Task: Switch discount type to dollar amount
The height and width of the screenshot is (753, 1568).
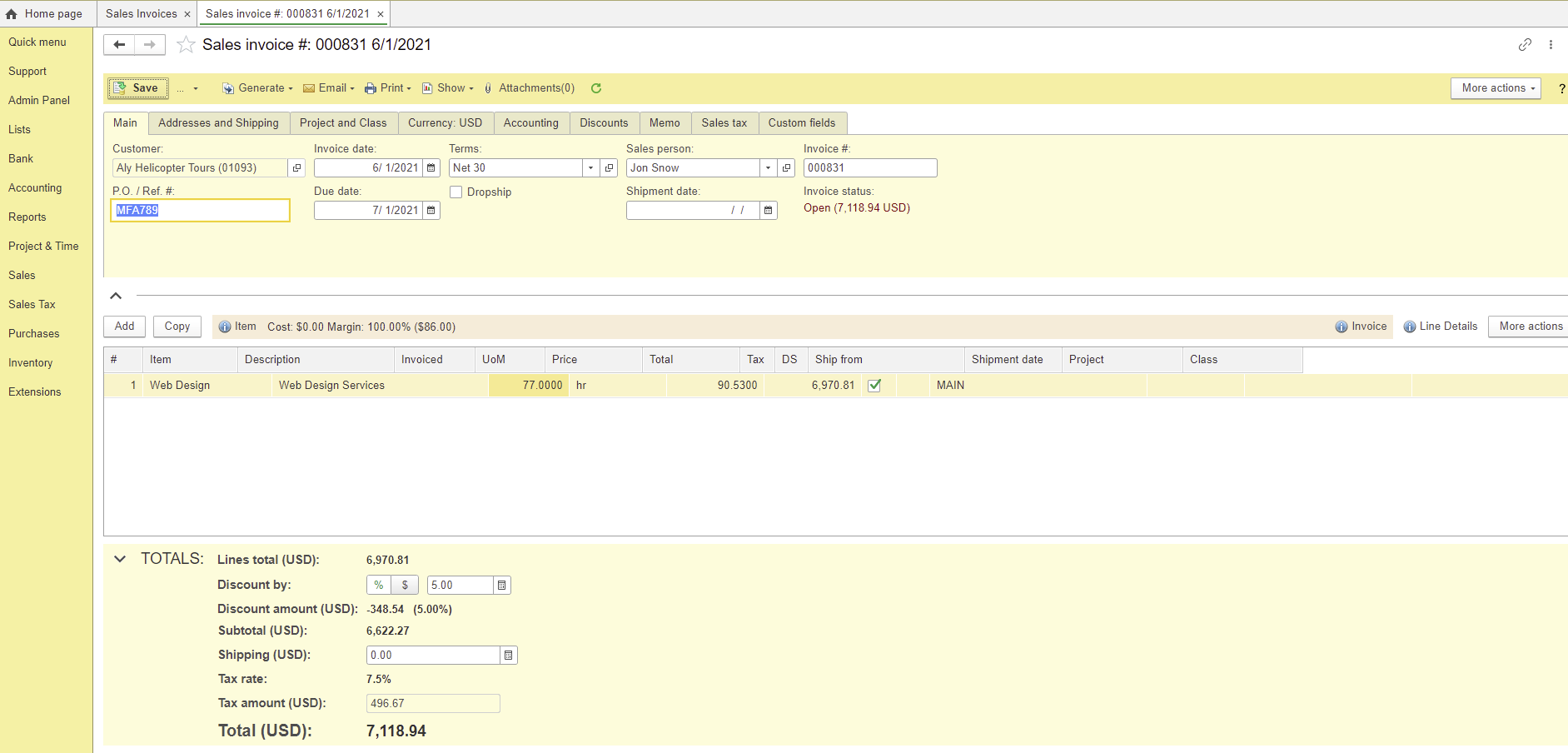Action: click(x=405, y=586)
